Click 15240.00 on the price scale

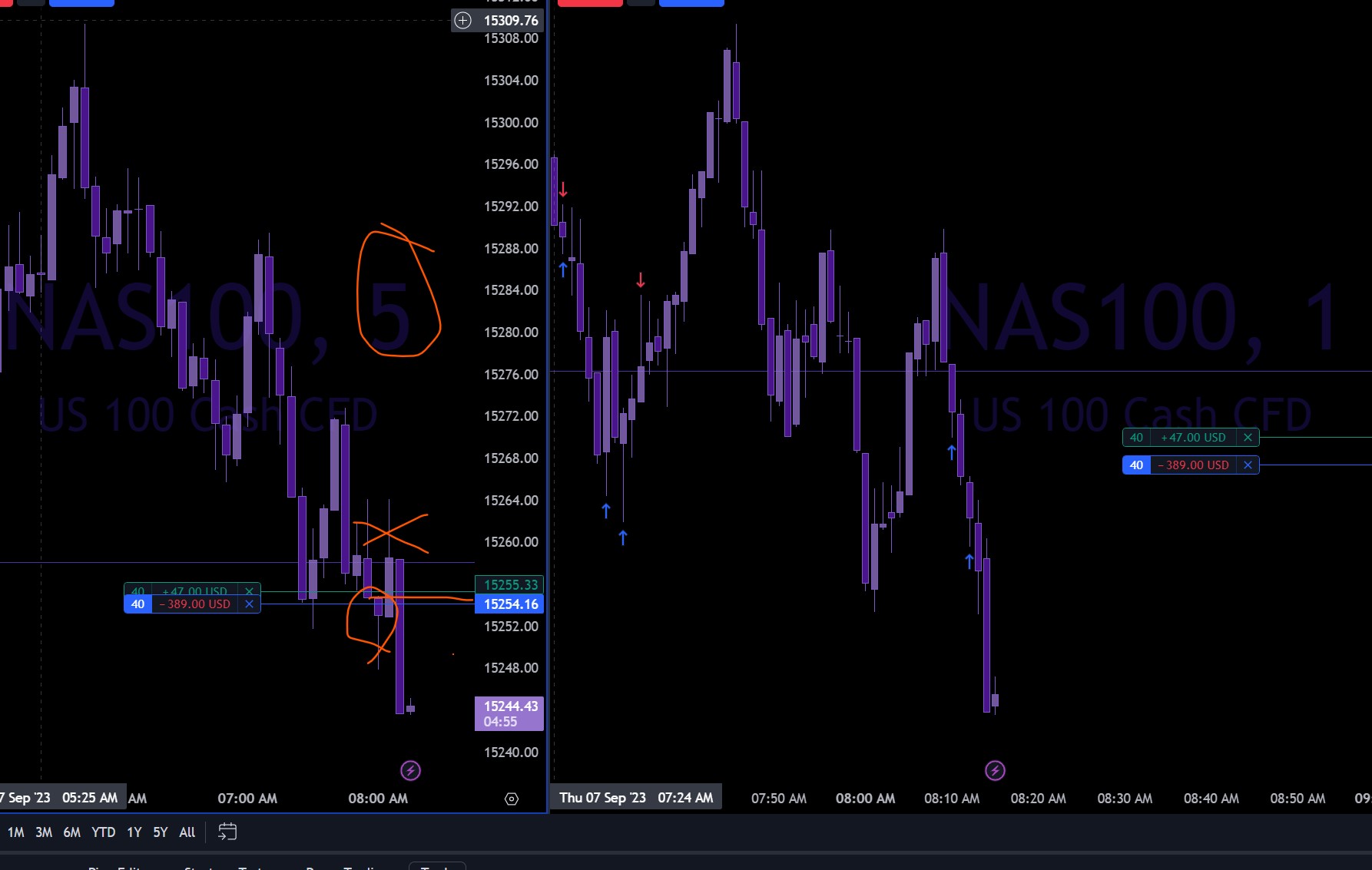(511, 753)
